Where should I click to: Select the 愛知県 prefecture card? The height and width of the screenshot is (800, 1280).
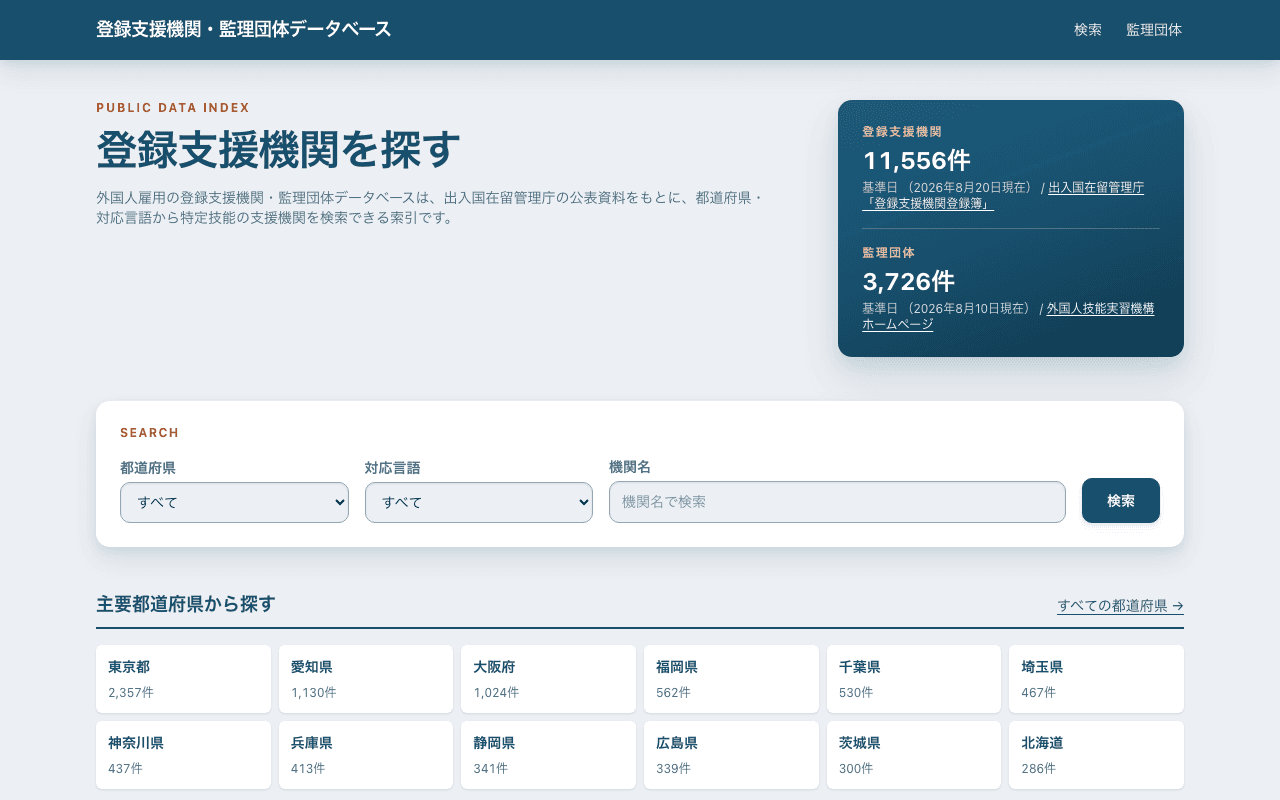tap(366, 679)
